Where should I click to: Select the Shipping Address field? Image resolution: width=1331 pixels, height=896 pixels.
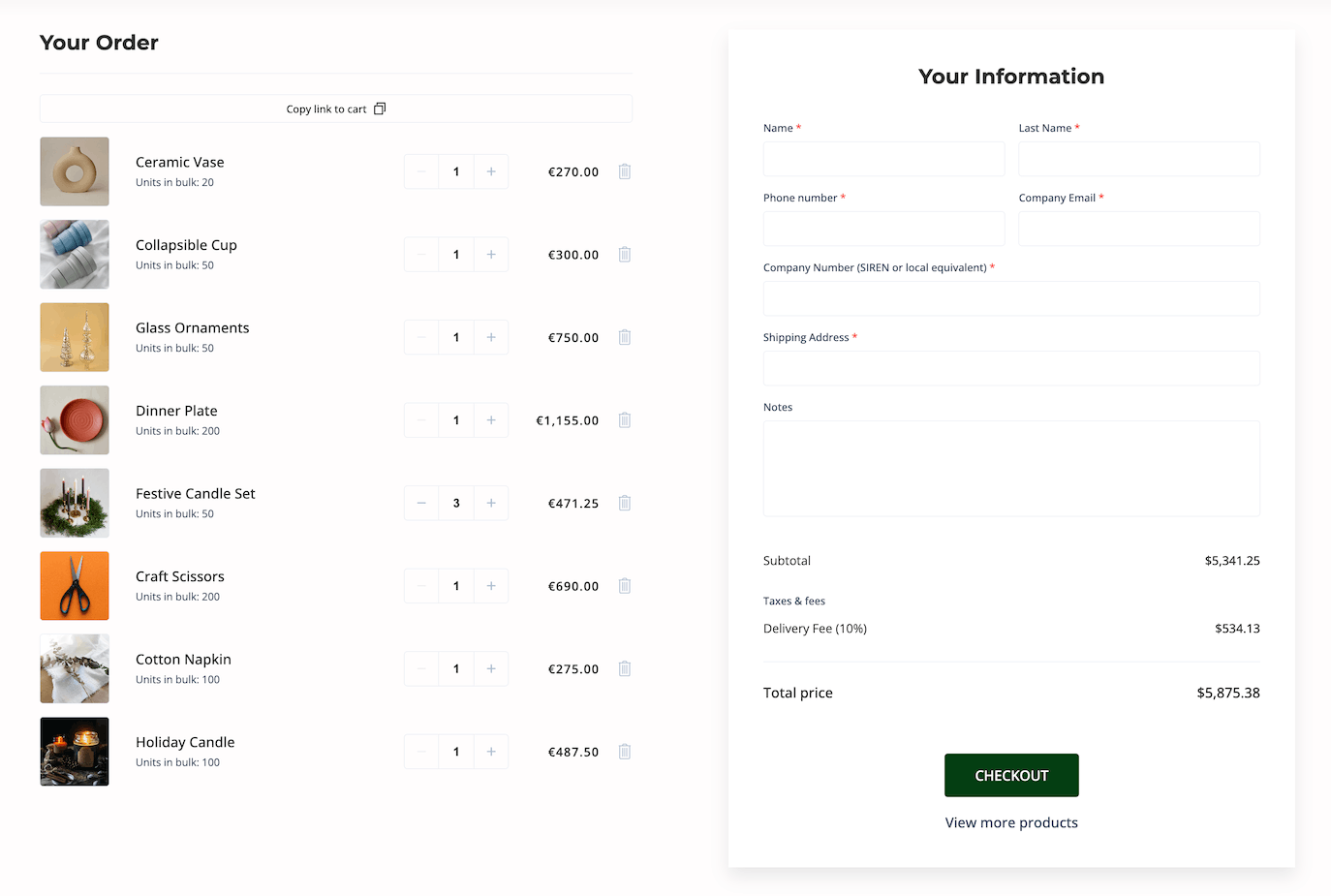tap(1011, 368)
